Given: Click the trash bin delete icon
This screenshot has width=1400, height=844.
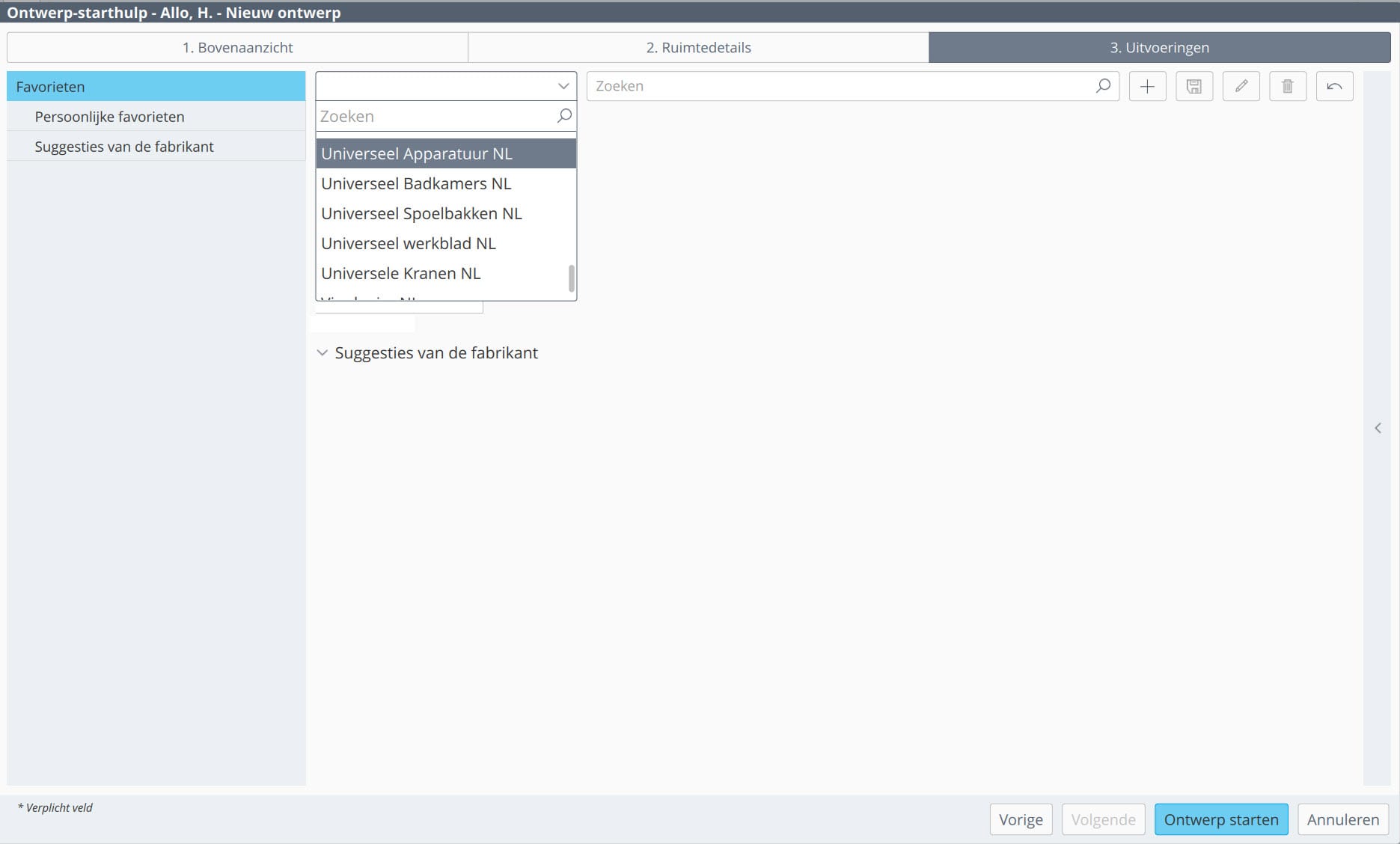Looking at the screenshot, I should [1288, 87].
